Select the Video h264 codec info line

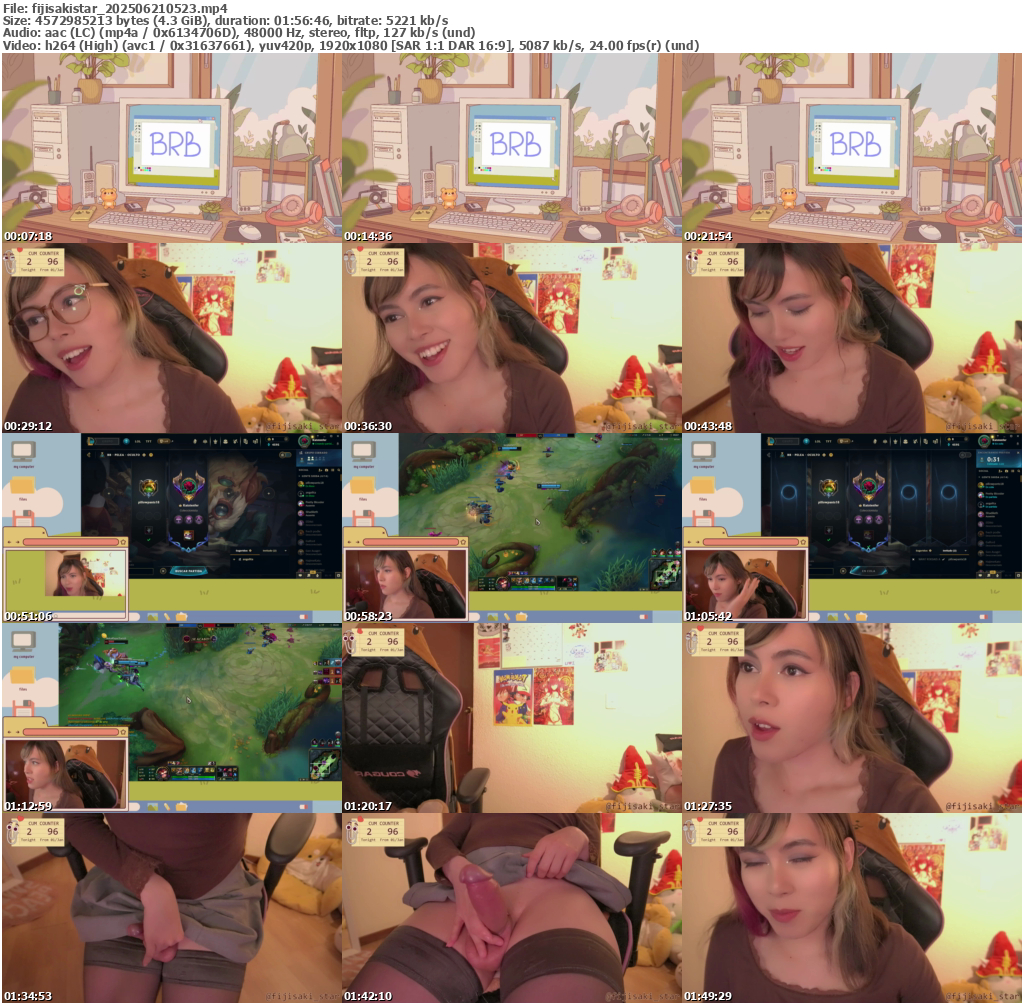coord(351,46)
